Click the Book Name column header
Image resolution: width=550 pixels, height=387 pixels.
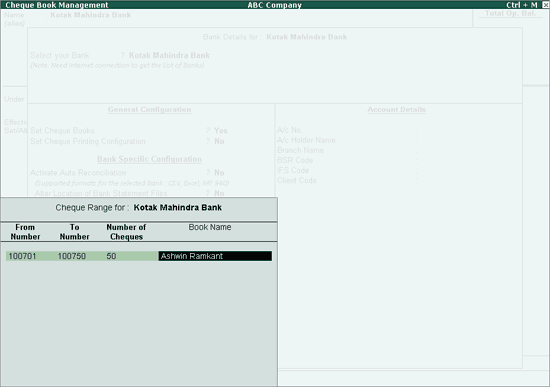(210, 227)
